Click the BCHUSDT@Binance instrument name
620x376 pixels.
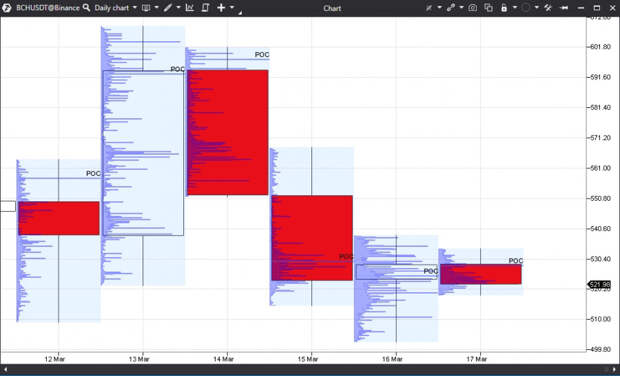(x=48, y=8)
